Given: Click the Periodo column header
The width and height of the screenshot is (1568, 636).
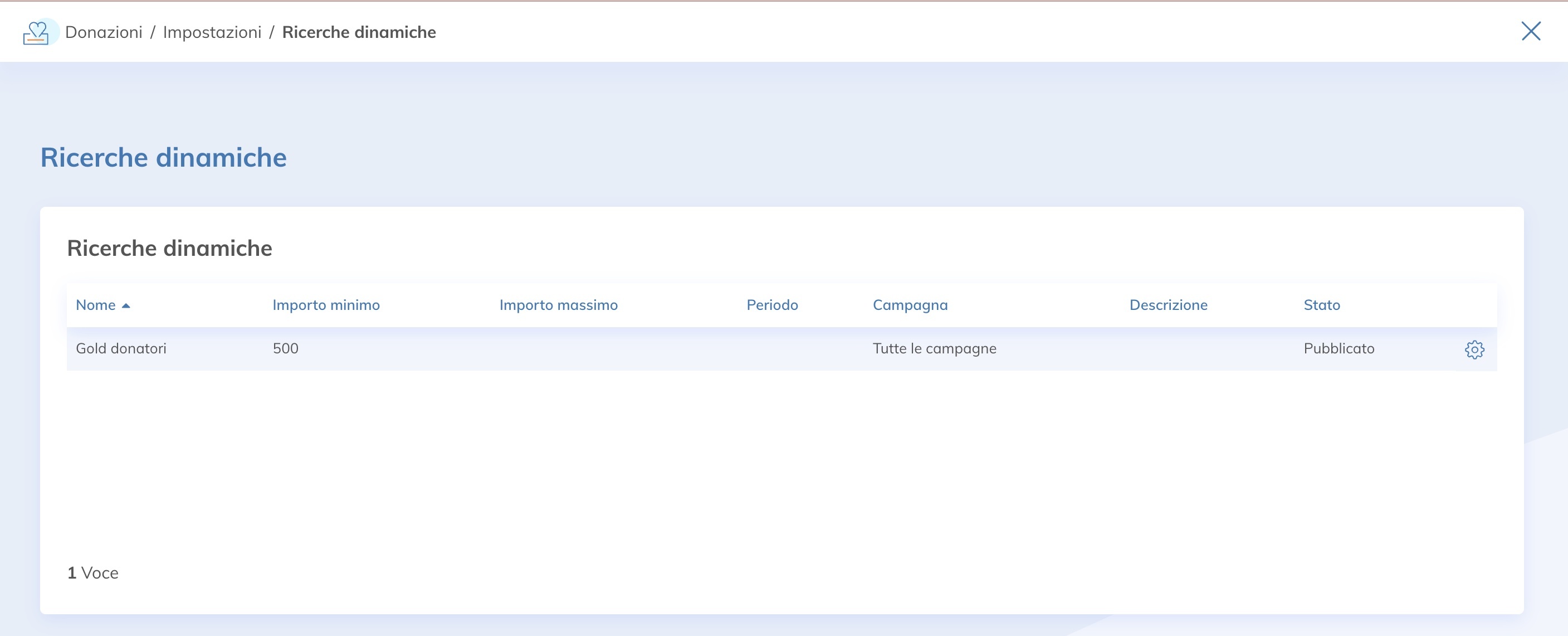Looking at the screenshot, I should [x=772, y=305].
